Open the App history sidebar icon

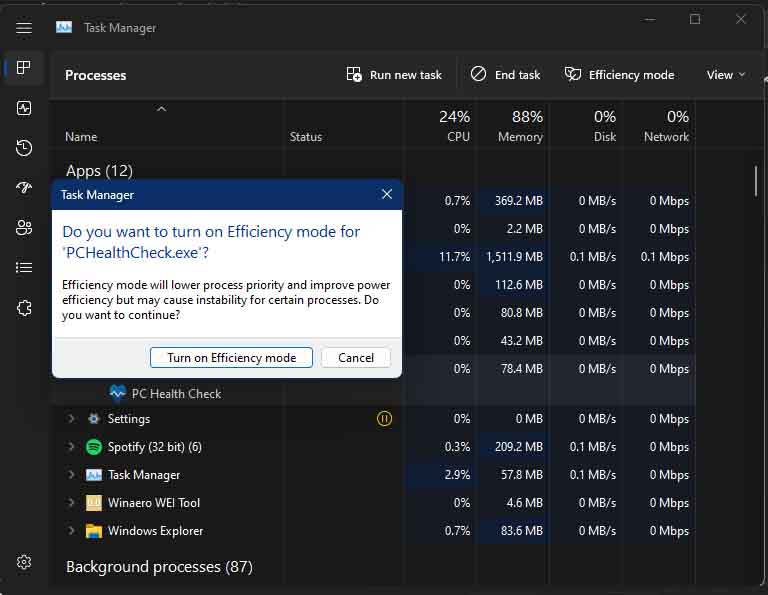tap(24, 147)
